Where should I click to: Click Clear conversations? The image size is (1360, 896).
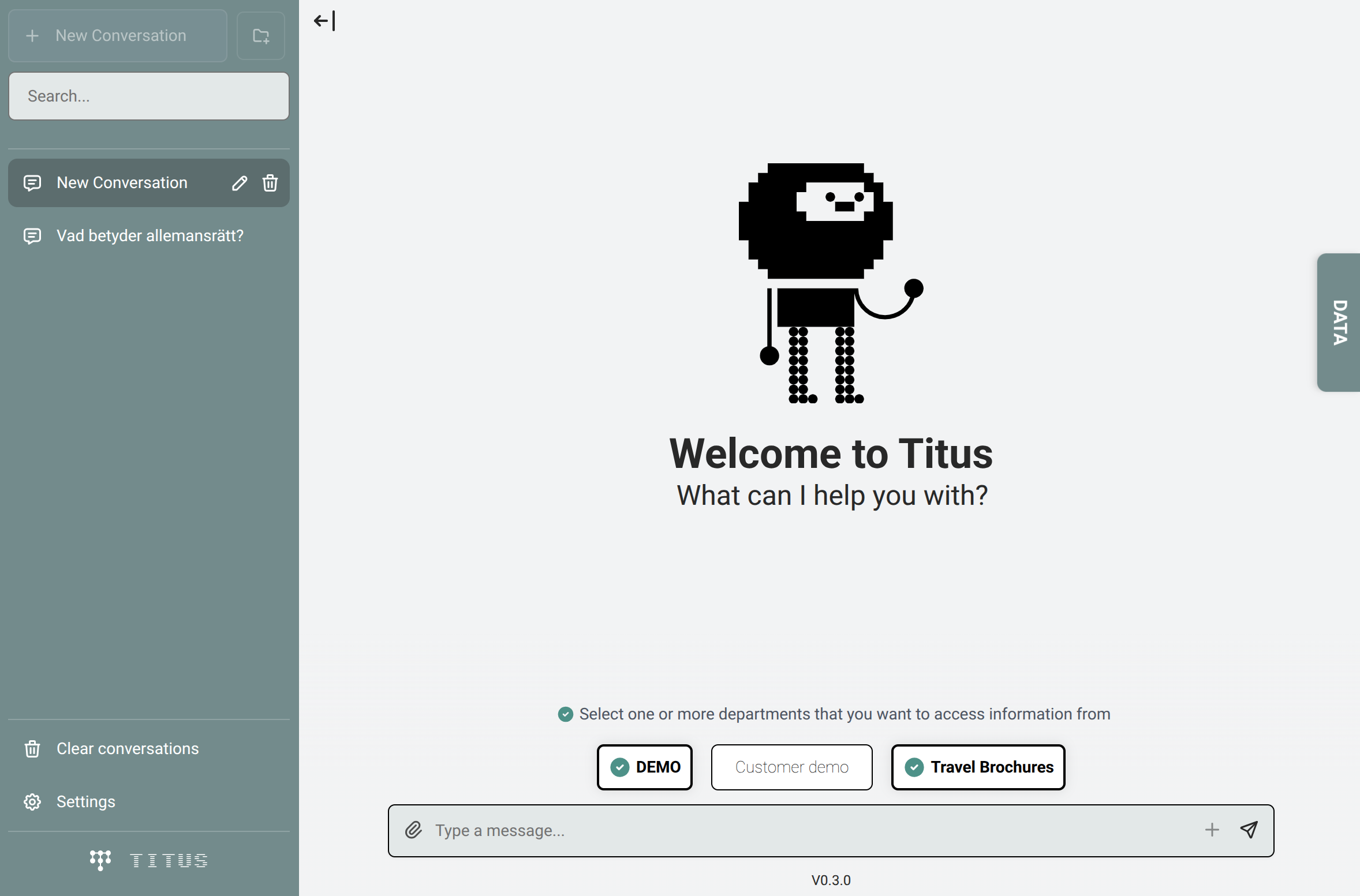[x=128, y=748]
